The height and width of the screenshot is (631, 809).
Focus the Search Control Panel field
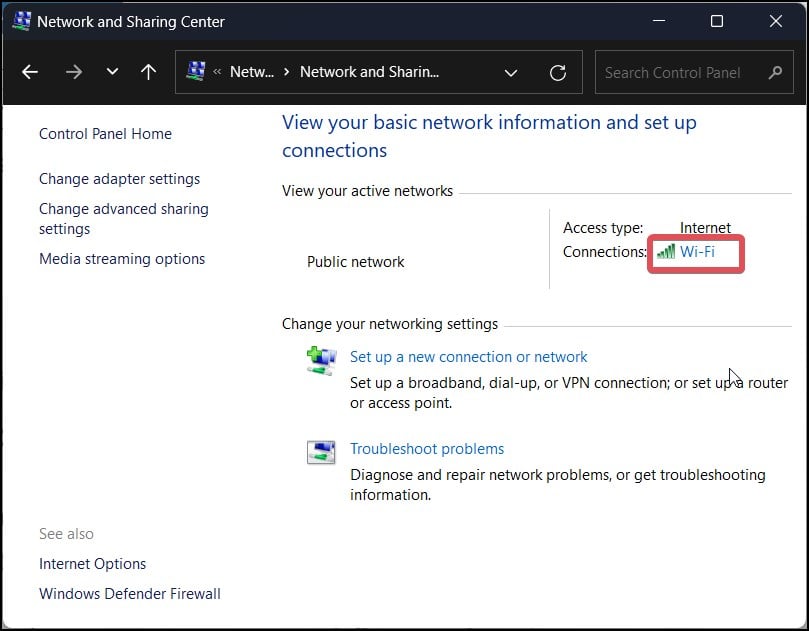(680, 72)
